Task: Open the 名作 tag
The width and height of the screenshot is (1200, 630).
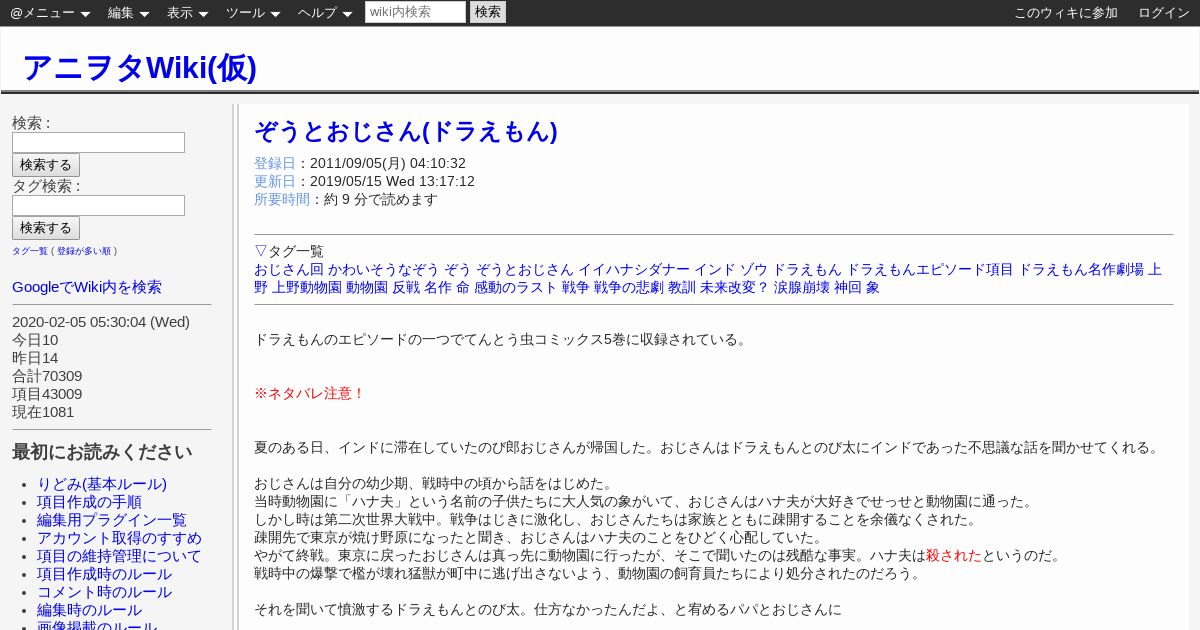Action: click(438, 287)
